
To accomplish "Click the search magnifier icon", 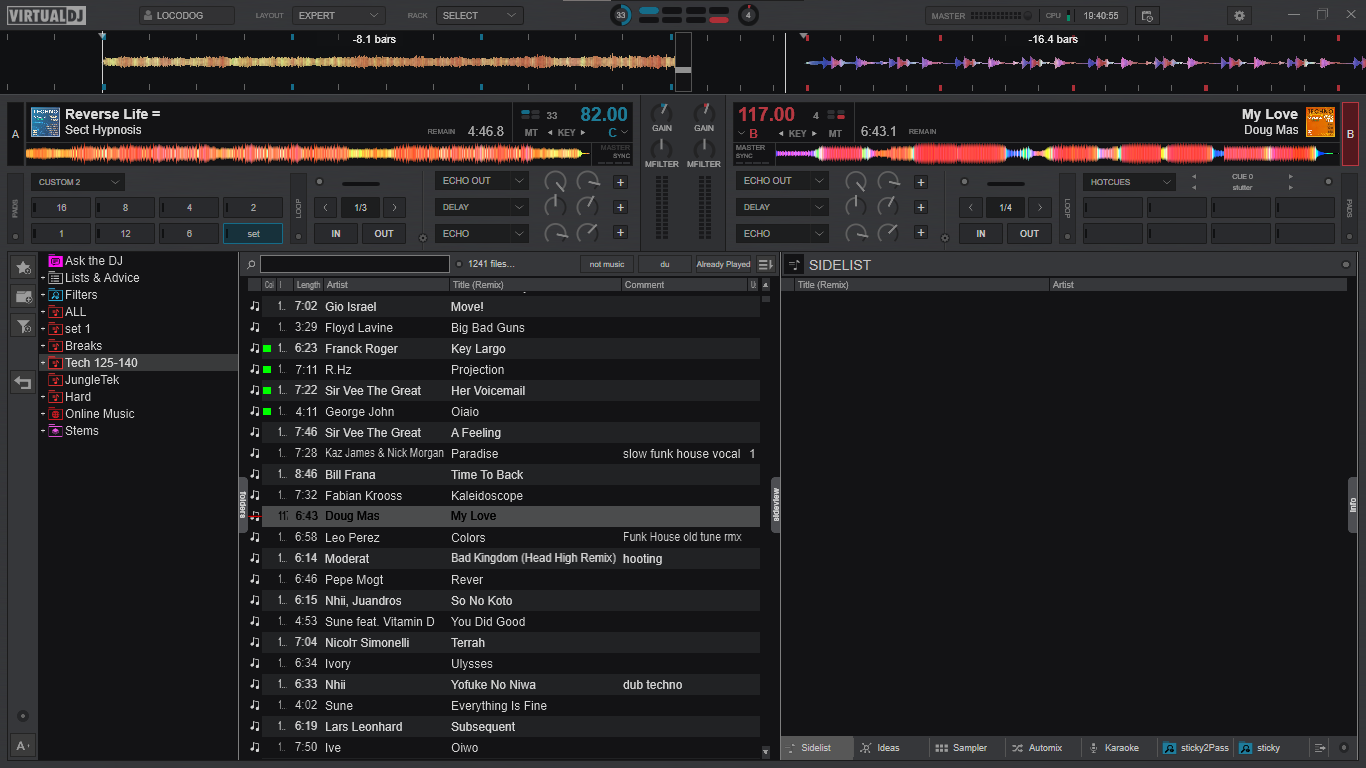I will tap(251, 264).
